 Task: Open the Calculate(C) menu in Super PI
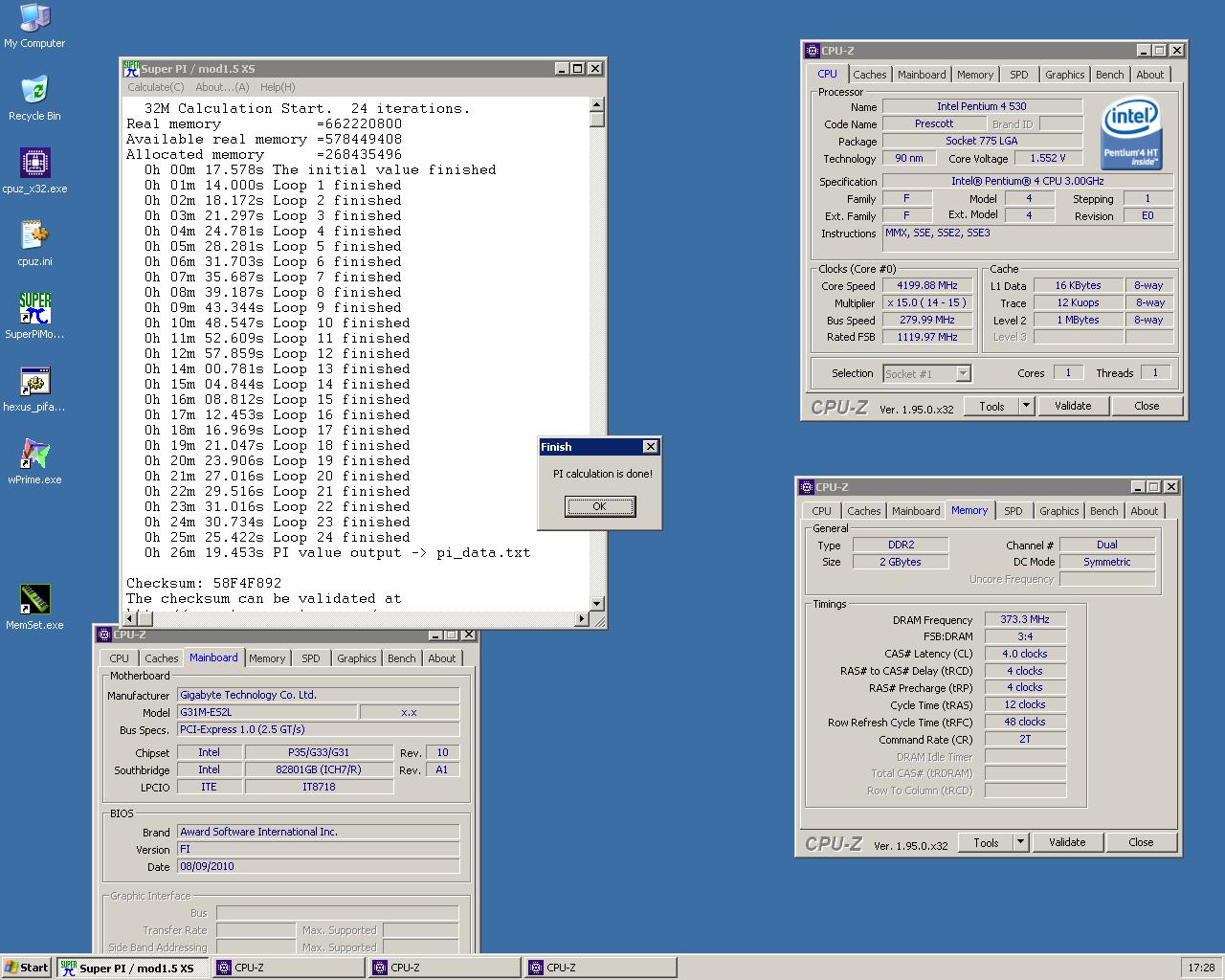tap(156, 87)
